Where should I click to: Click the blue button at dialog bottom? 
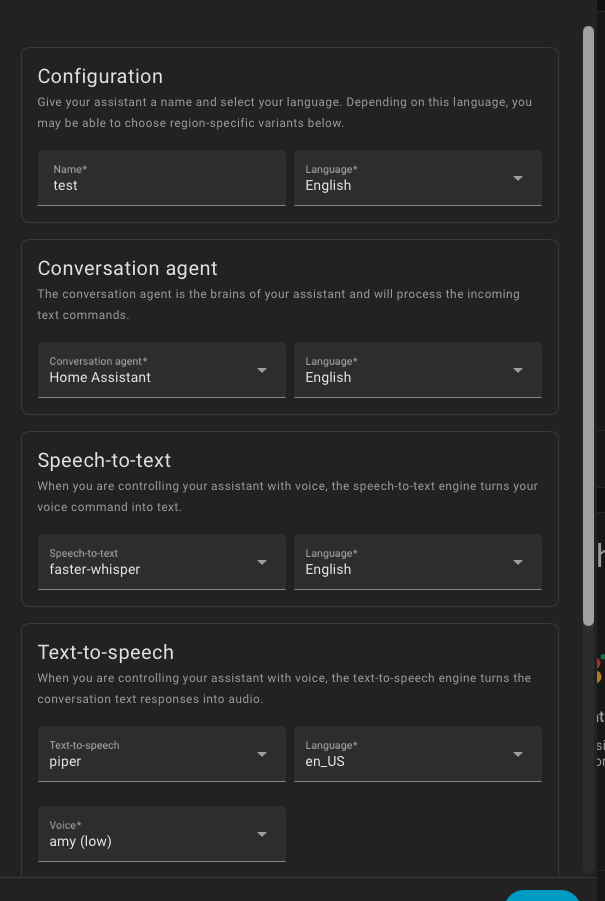pos(542,895)
